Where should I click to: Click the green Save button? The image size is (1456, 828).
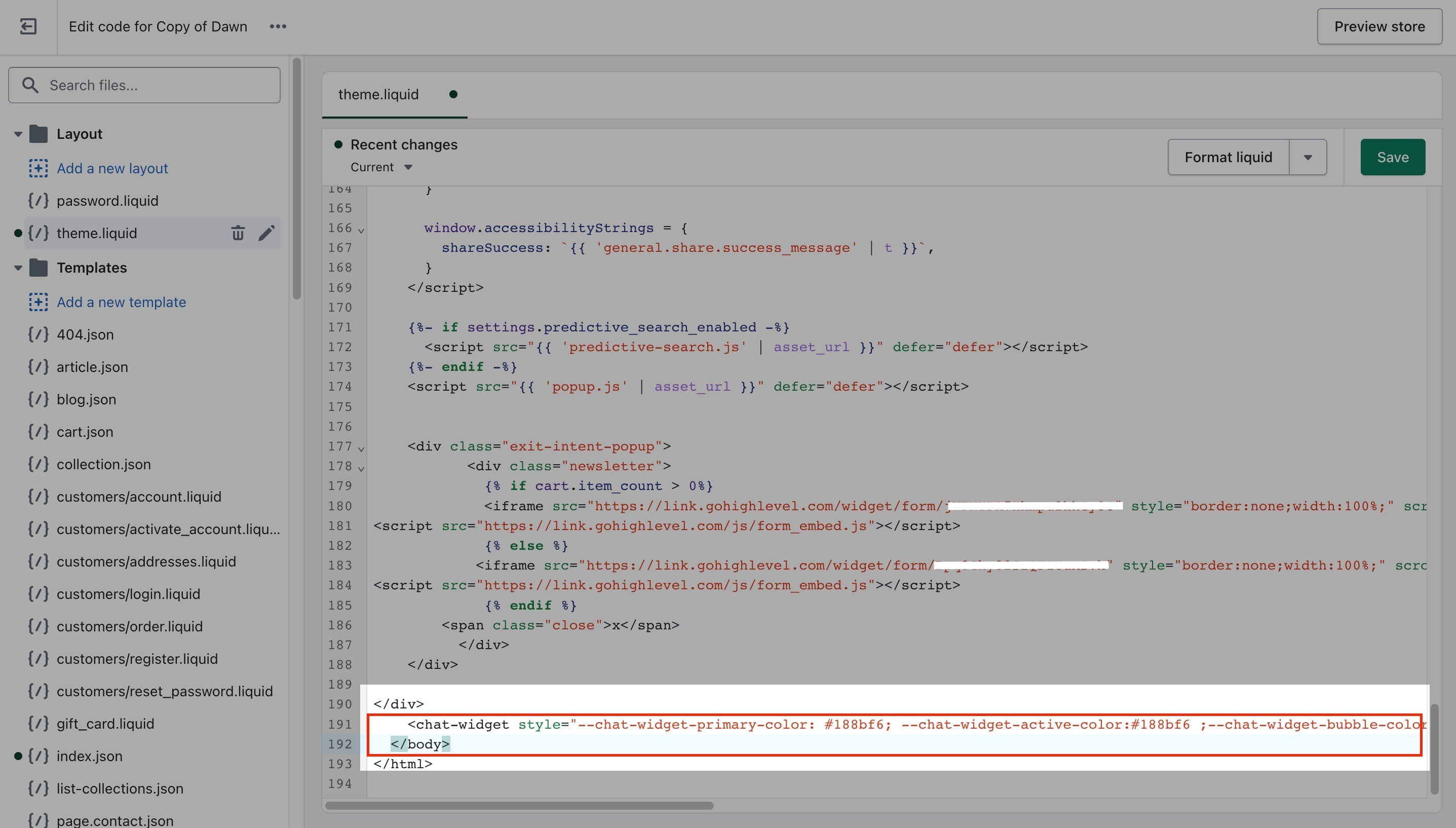tap(1392, 158)
